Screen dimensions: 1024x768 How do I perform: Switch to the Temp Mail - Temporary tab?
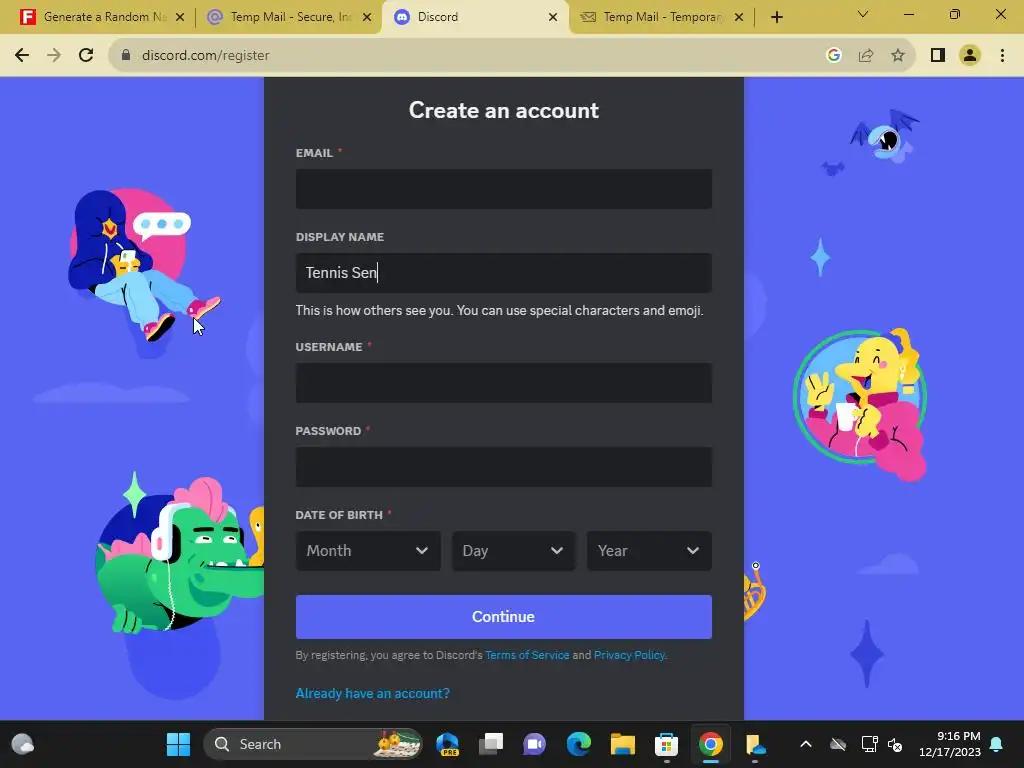coord(660,17)
